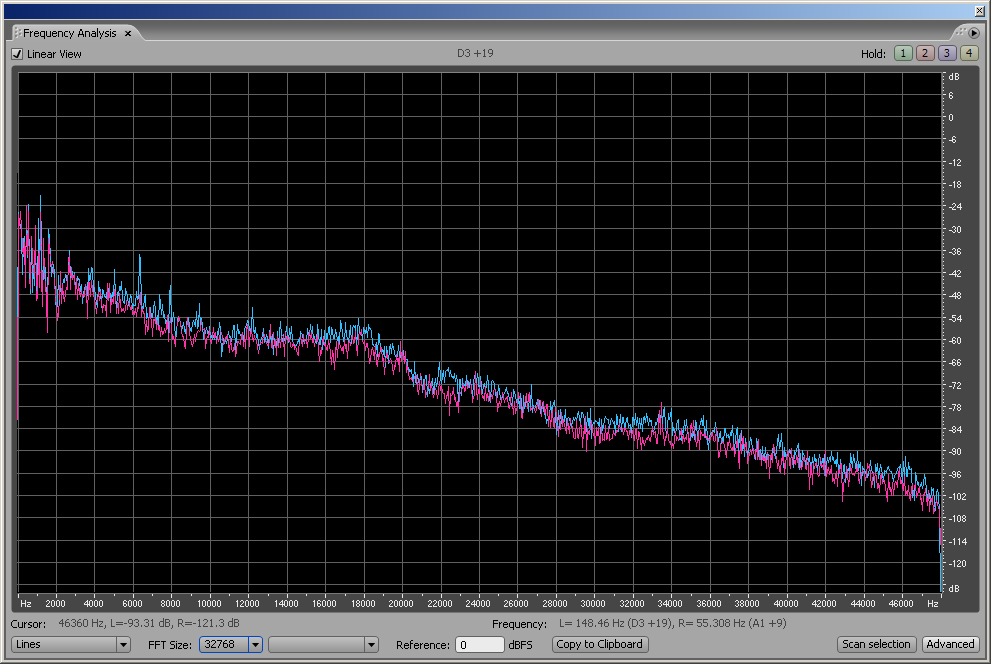991x664 pixels.
Task: Expand the FFT Size dropdown
Action: (x=255, y=645)
